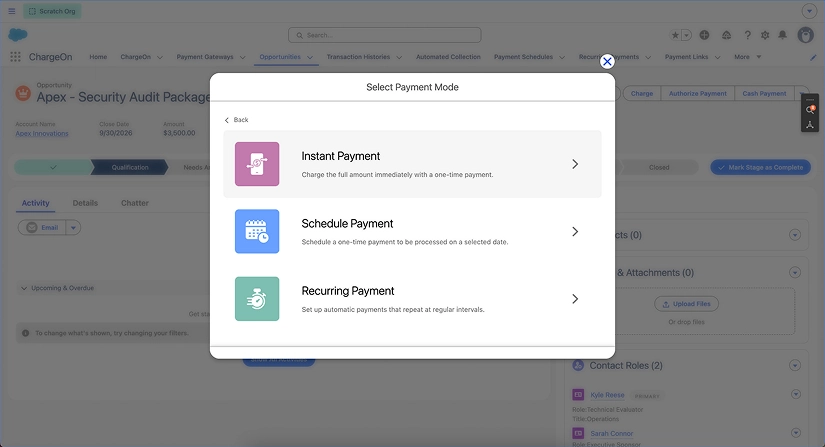Switch to the Details tab

[85, 203]
